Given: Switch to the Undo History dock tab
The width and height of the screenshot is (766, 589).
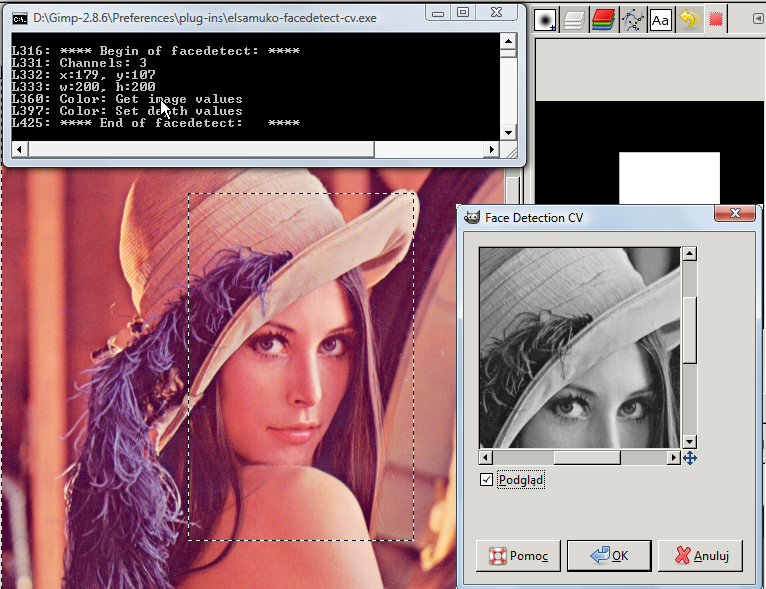Looking at the screenshot, I should click(689, 20).
